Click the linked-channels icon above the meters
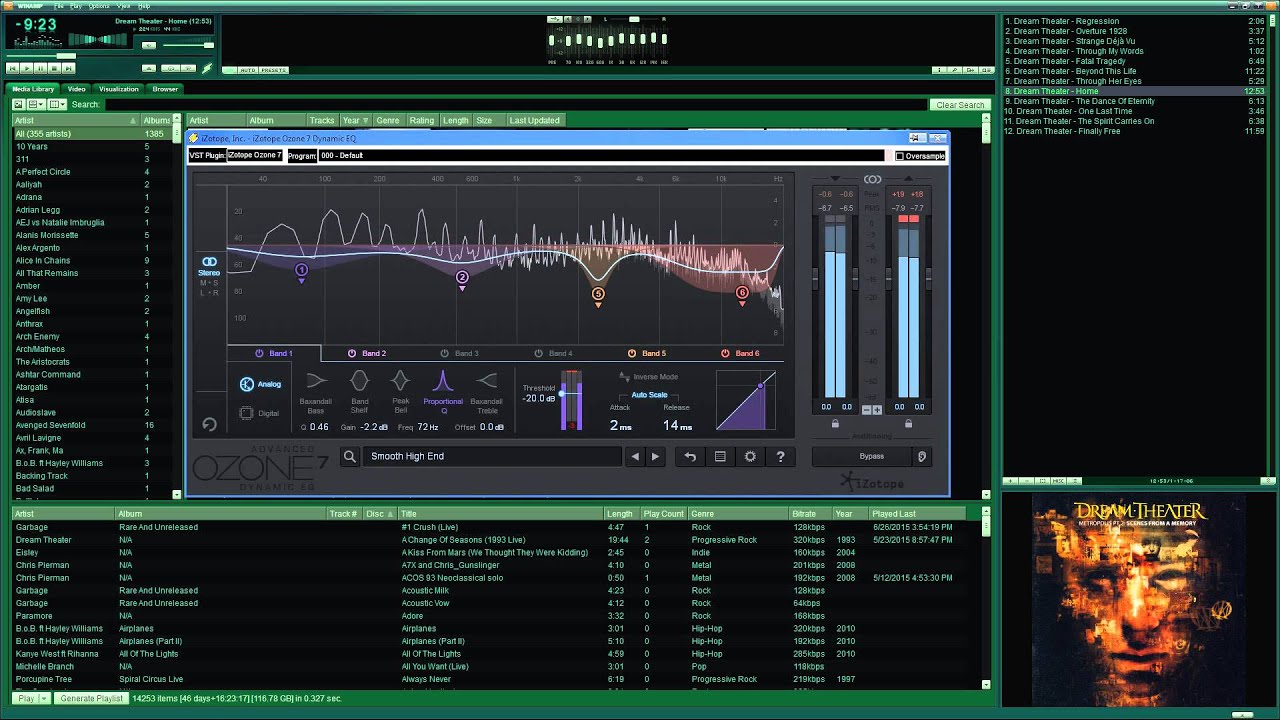 (x=872, y=179)
